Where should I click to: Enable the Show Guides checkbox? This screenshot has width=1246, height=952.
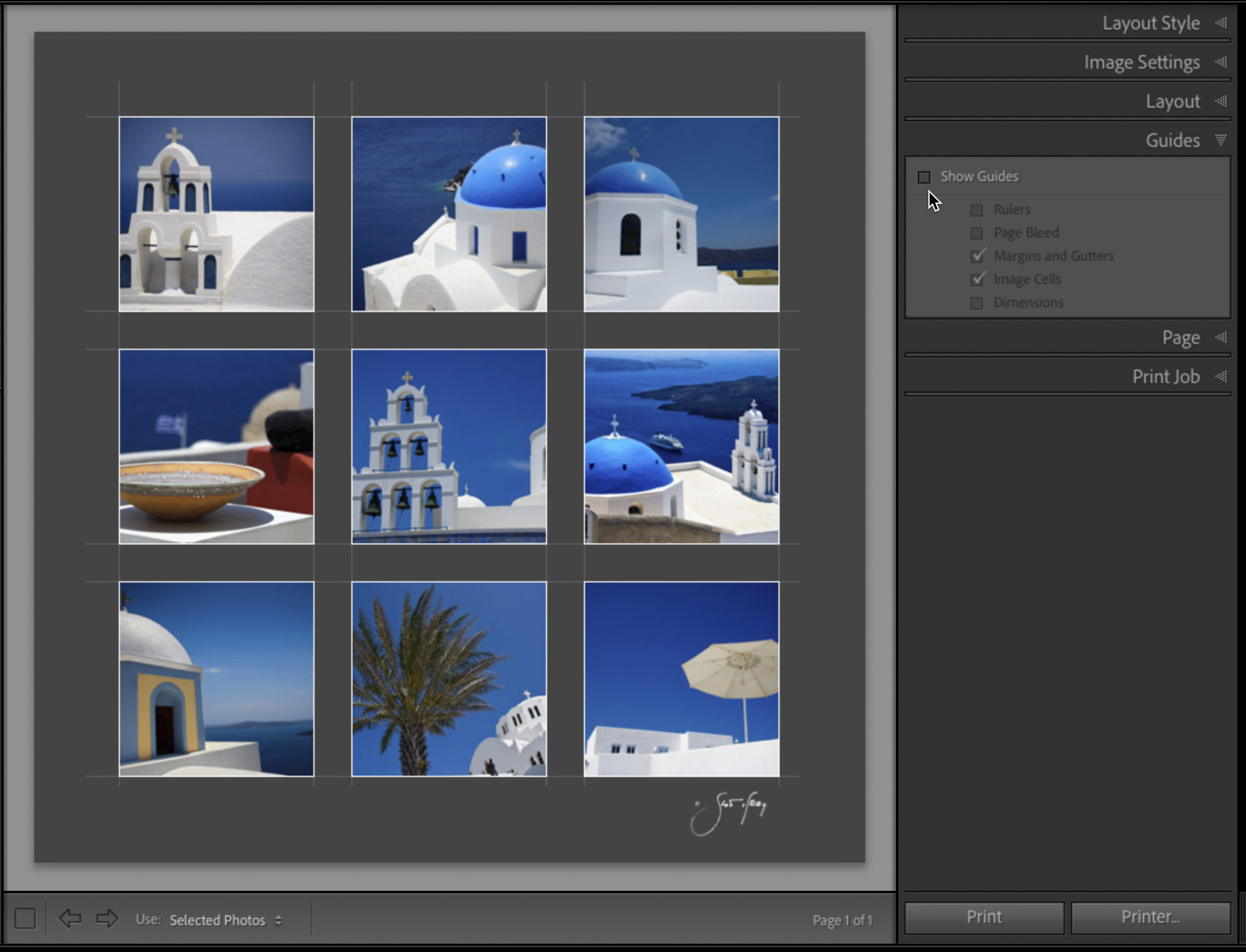click(x=925, y=176)
